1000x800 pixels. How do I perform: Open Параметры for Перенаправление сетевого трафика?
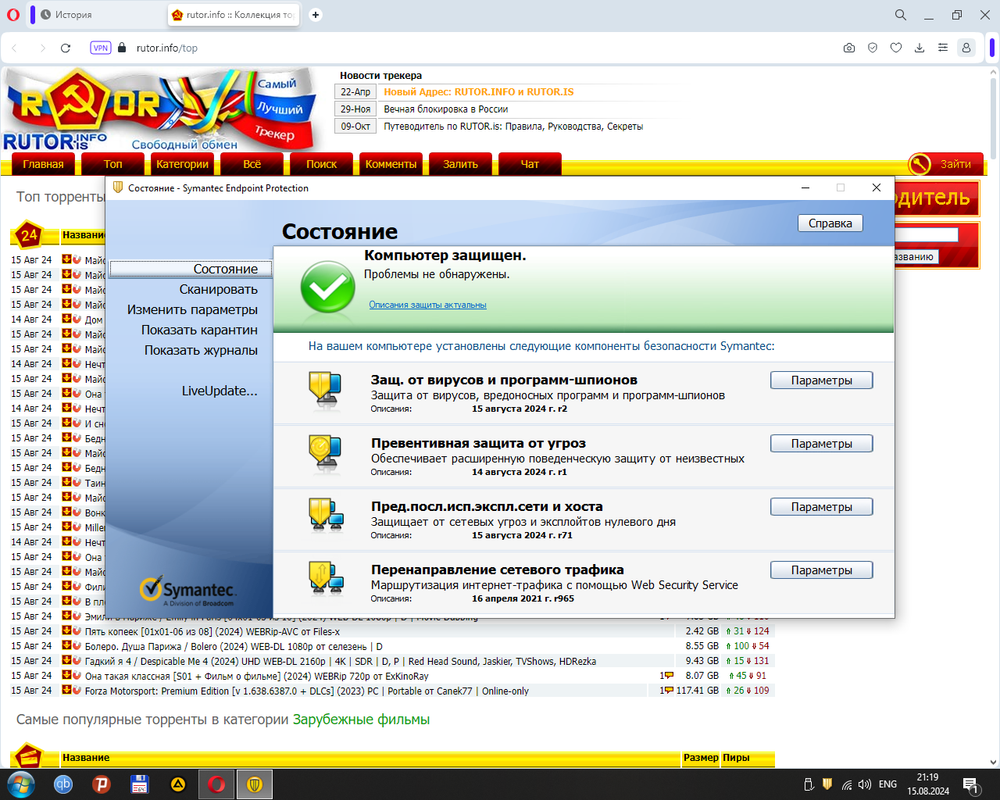[x=821, y=570]
